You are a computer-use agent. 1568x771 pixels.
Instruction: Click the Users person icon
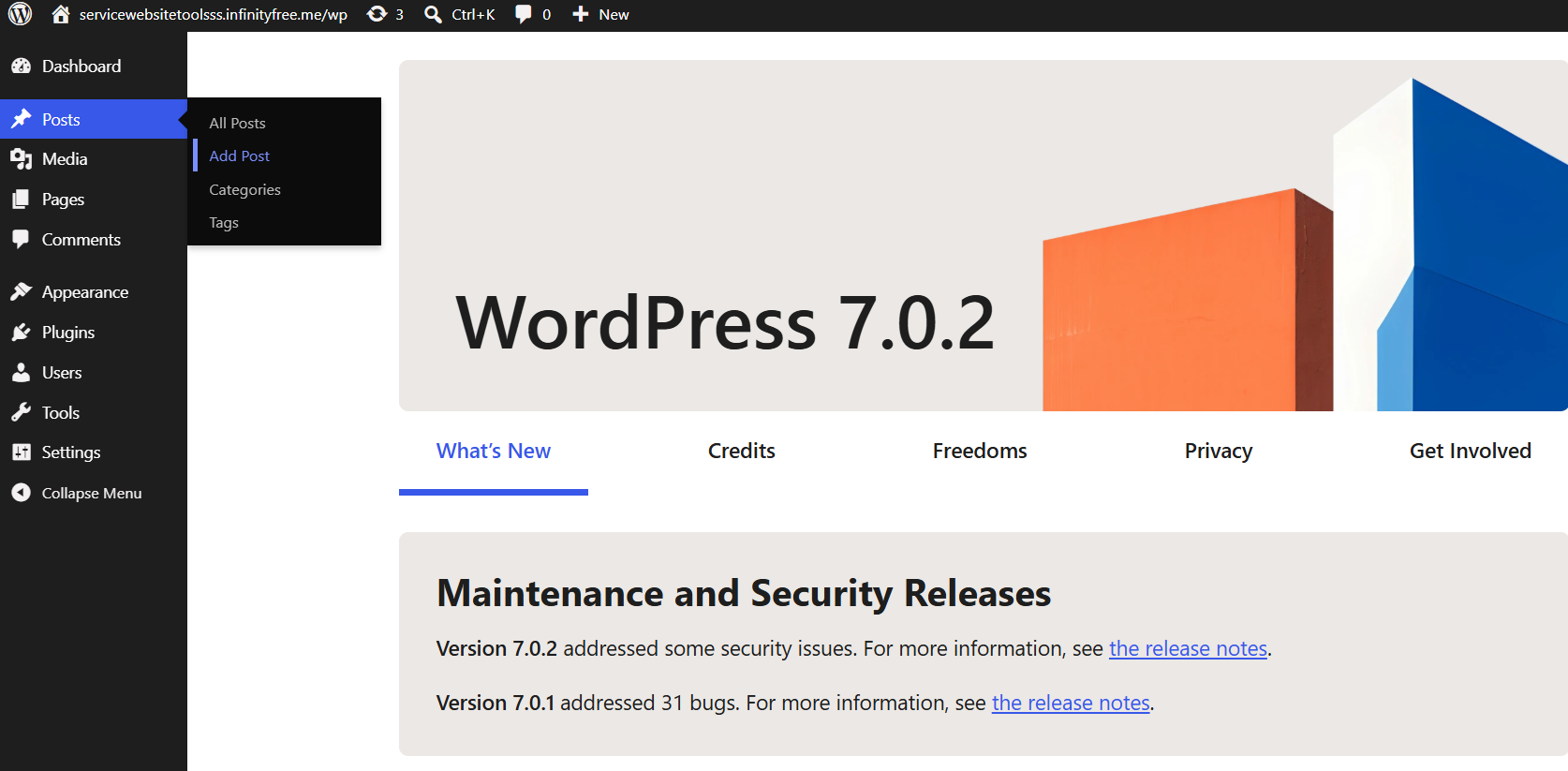(21, 373)
